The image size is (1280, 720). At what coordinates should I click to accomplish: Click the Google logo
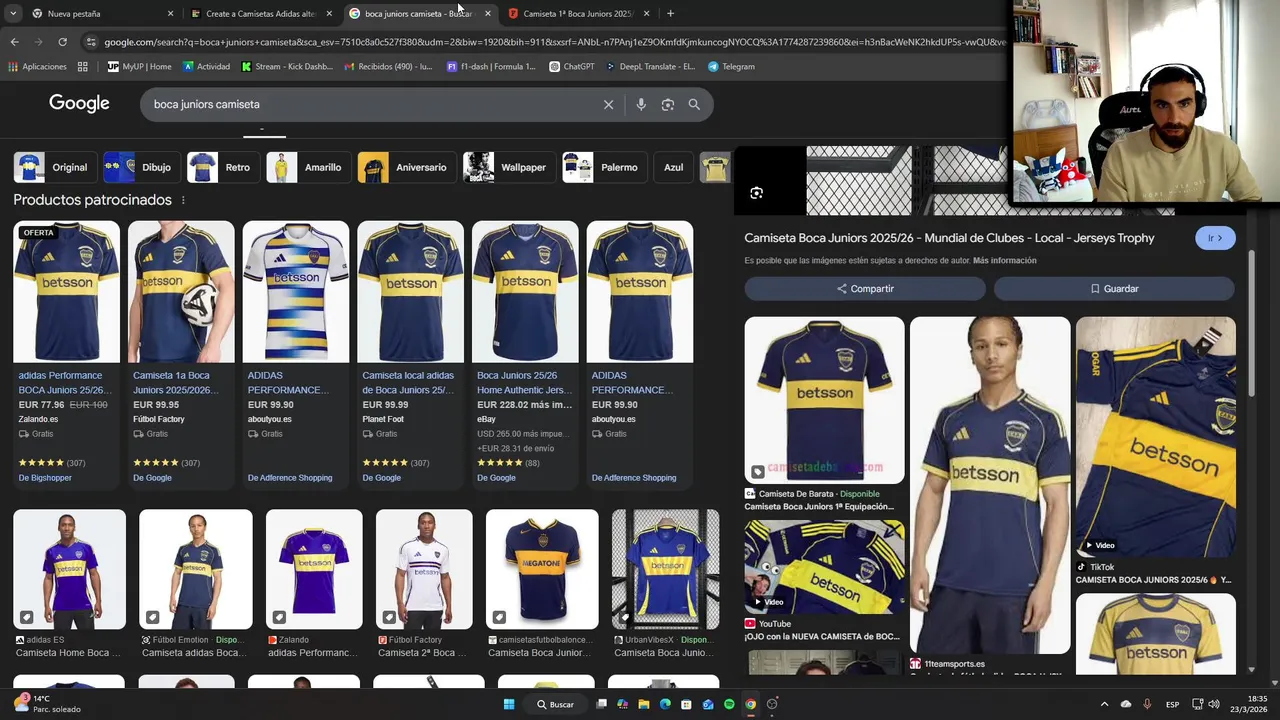pos(79,103)
